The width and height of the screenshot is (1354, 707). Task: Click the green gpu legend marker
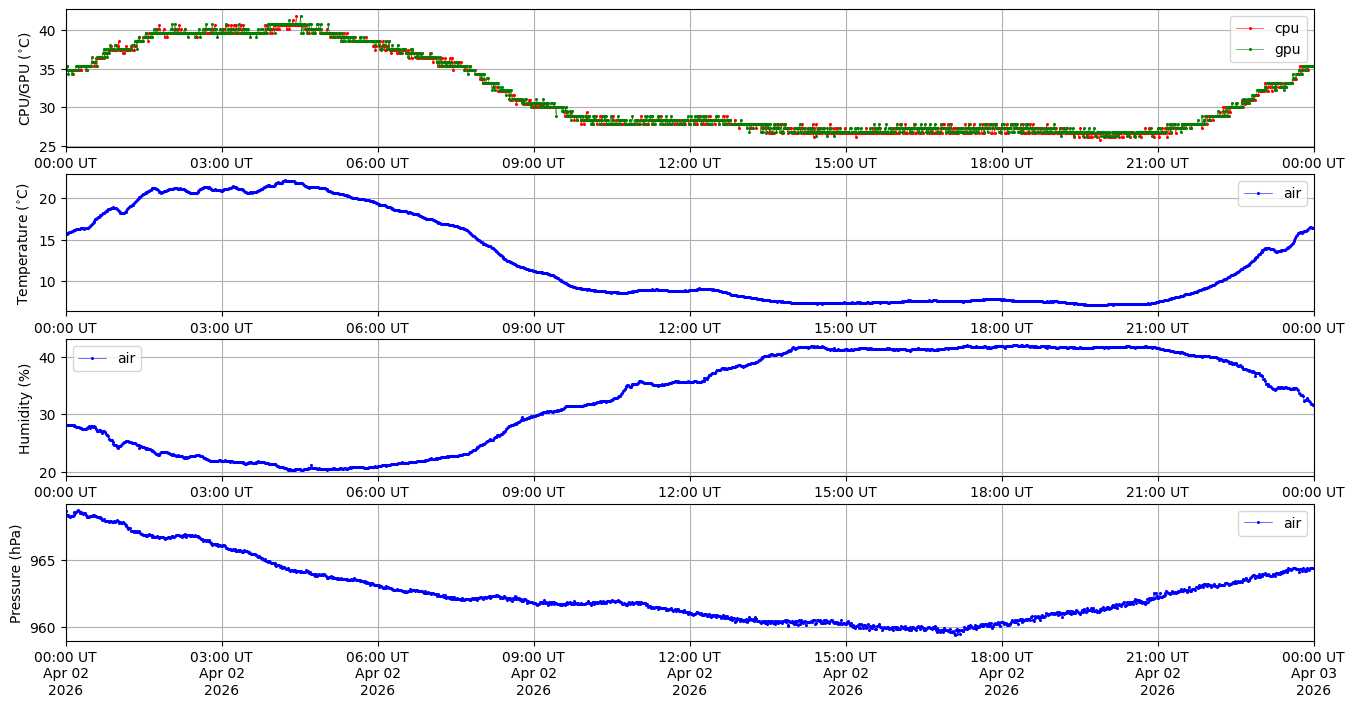tap(1251, 48)
